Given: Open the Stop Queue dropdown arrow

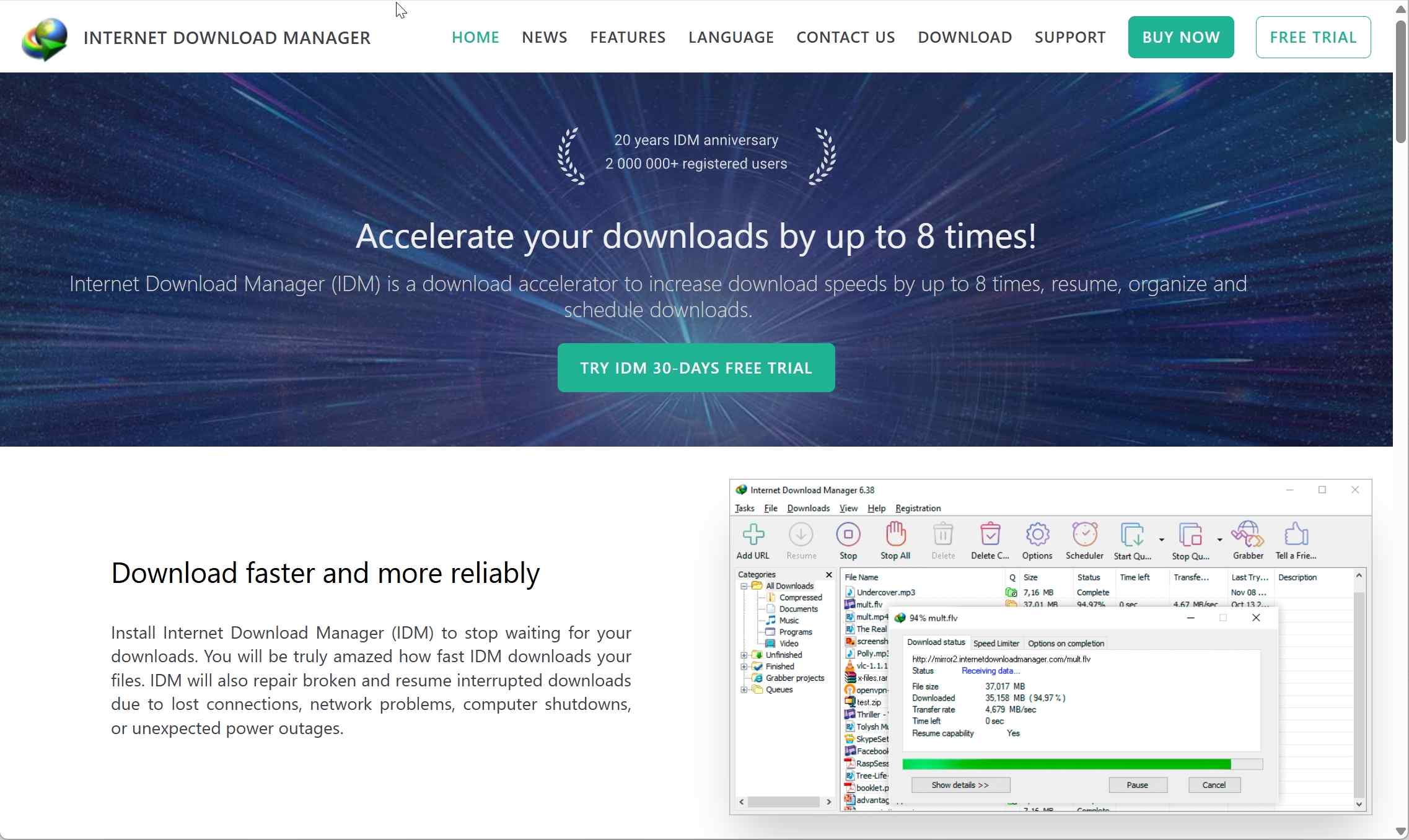Looking at the screenshot, I should click(x=1219, y=540).
